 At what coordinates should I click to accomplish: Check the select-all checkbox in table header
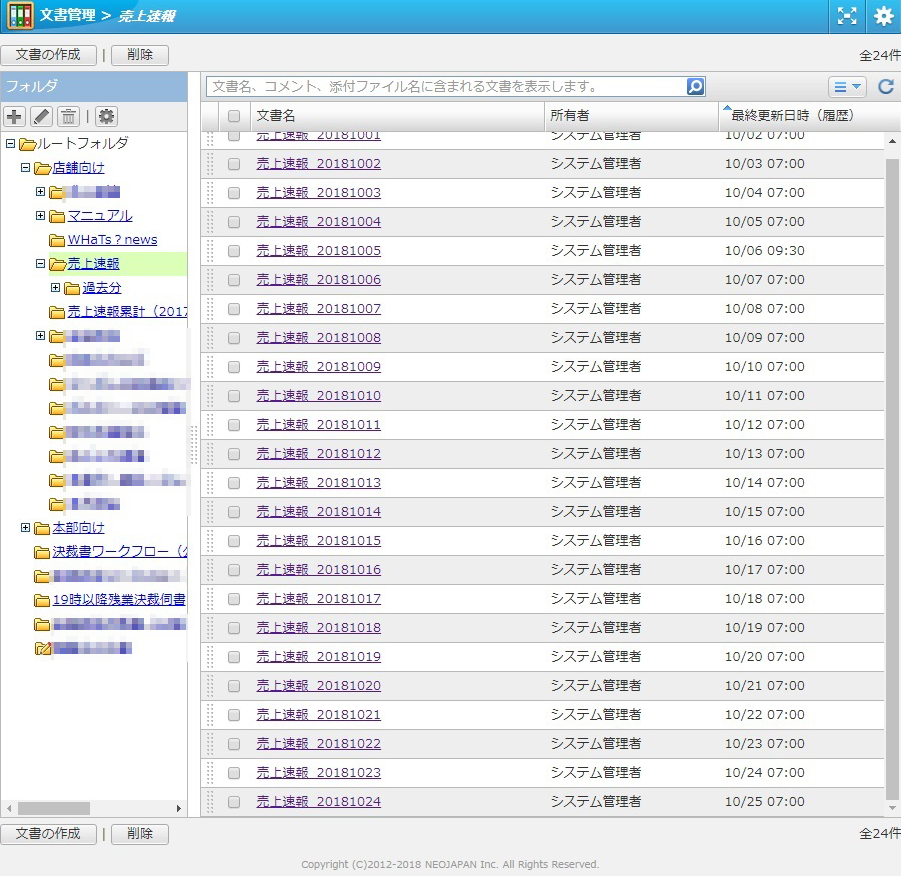[234, 116]
